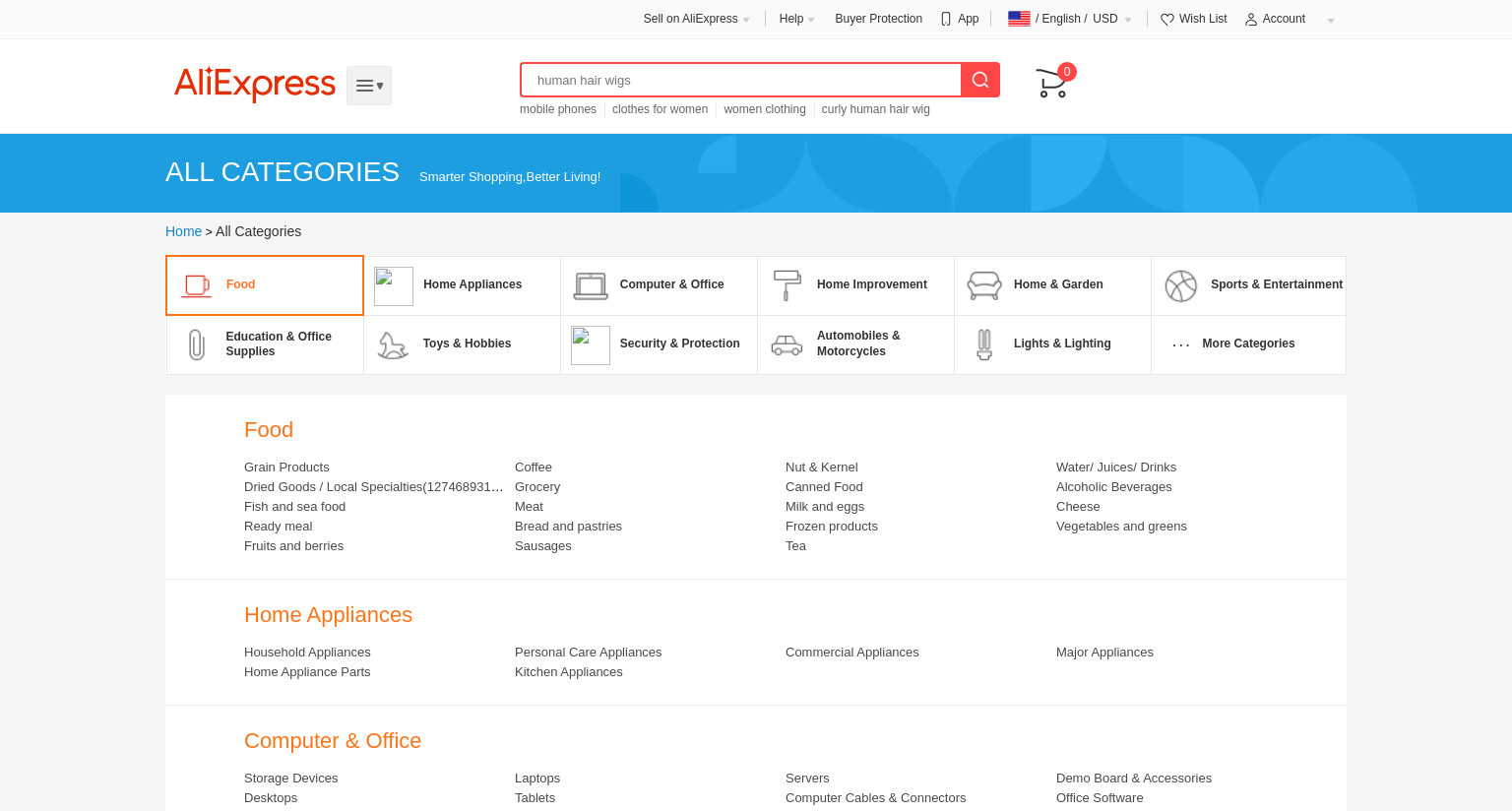Screen dimensions: 1512x811
Task: Open the Buyer Protection link
Action: click(x=879, y=19)
